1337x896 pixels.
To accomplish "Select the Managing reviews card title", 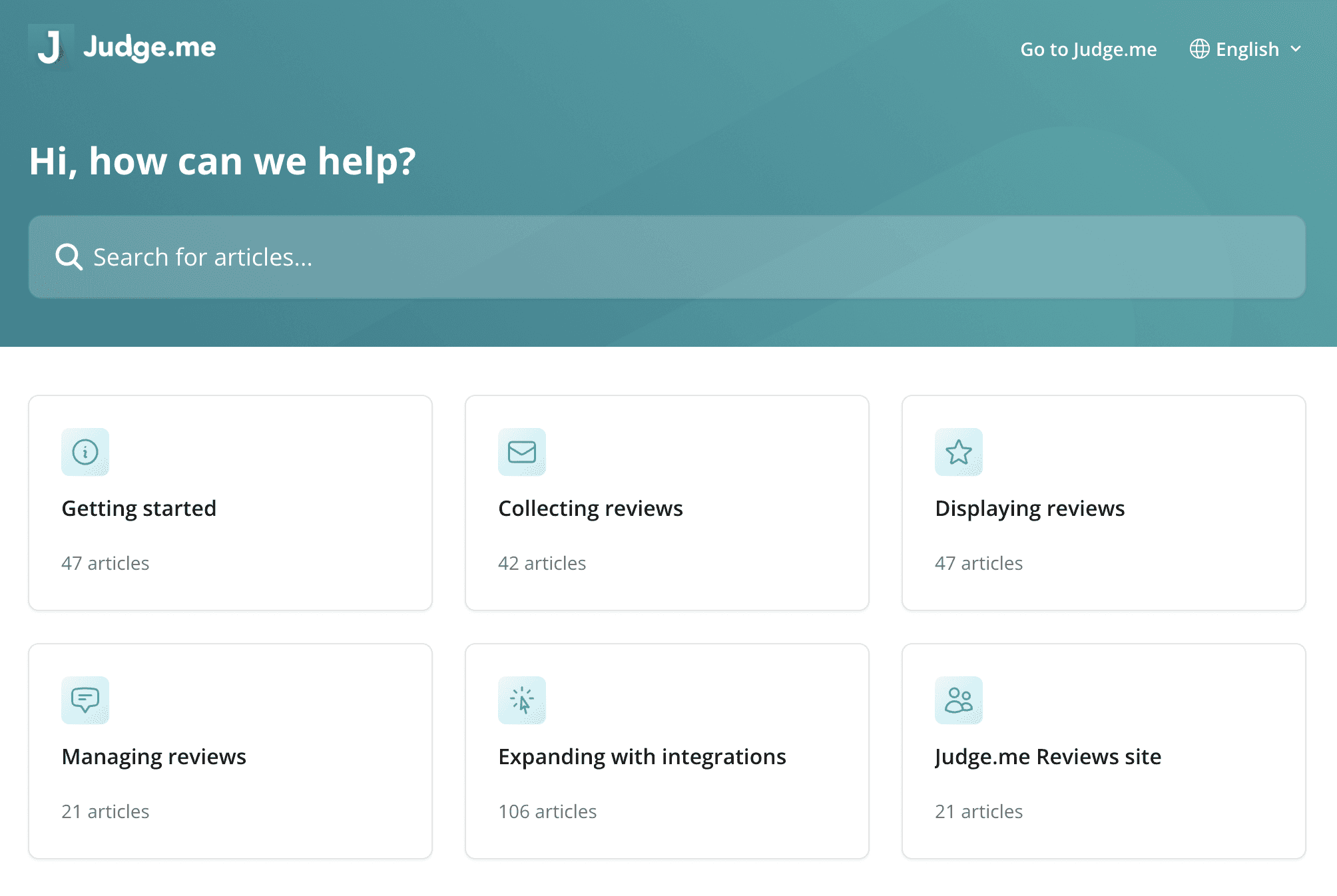I will 154,757.
